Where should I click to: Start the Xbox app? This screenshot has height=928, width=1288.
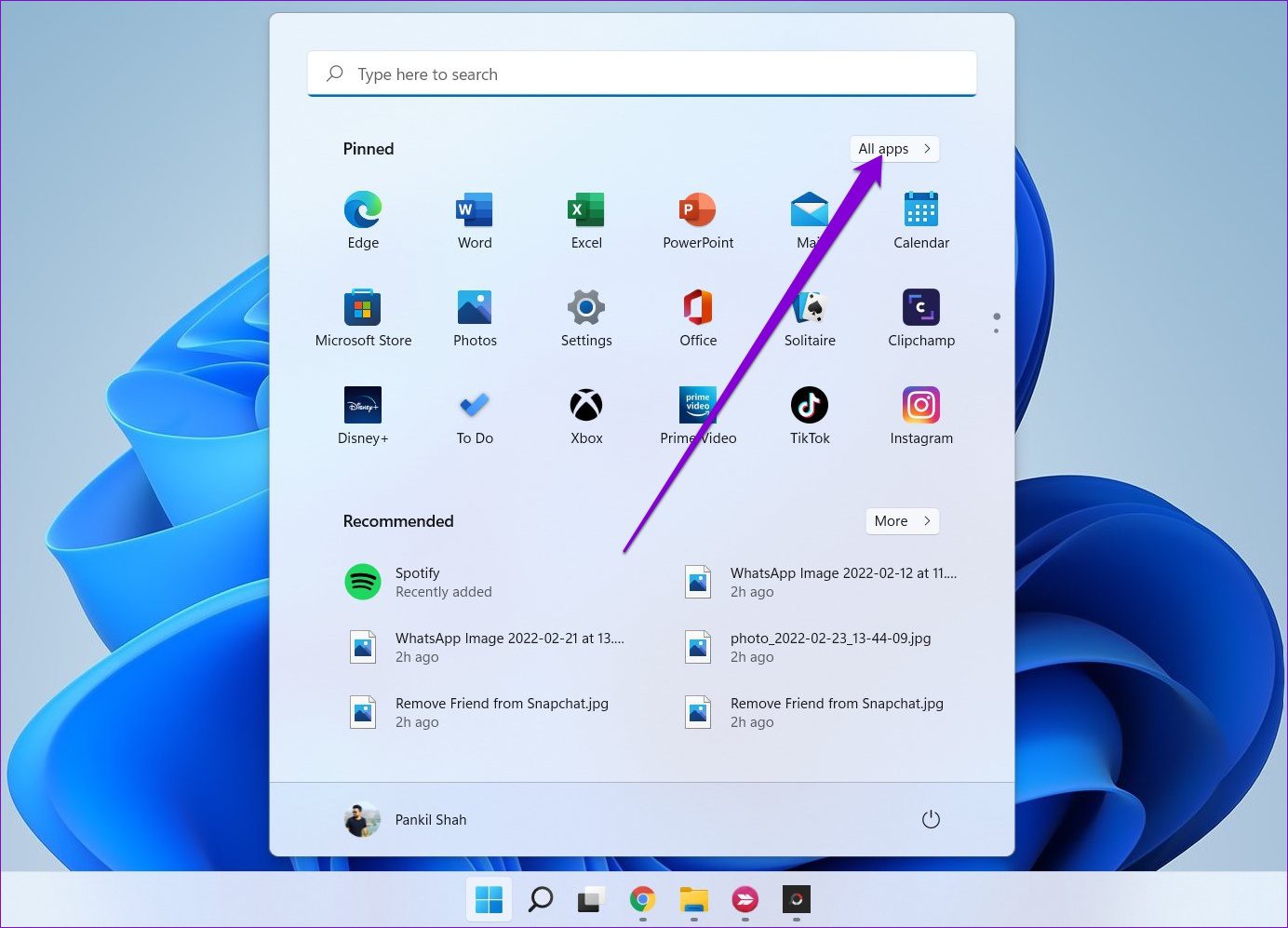(585, 414)
